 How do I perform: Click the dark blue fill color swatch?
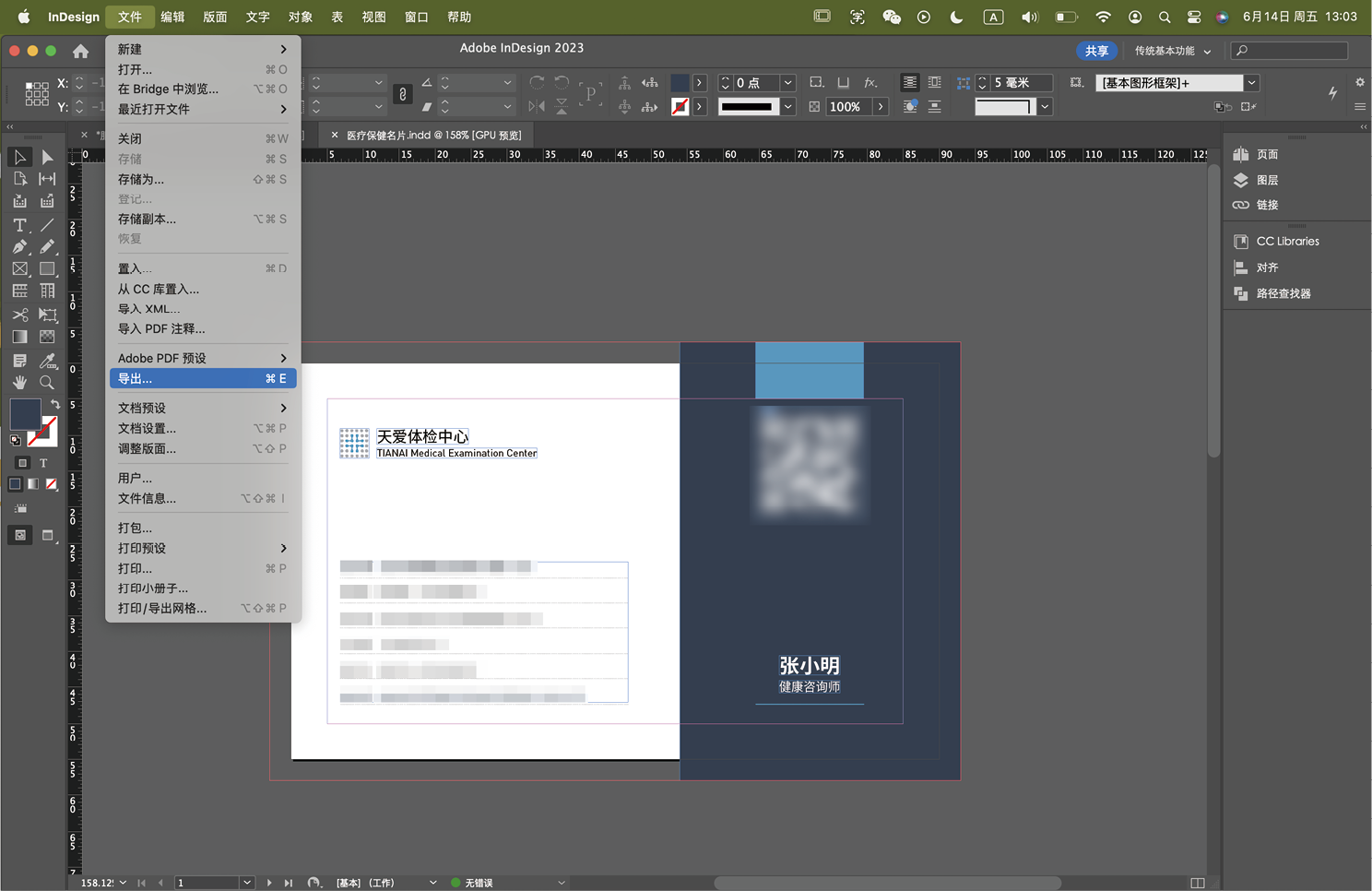[x=25, y=414]
